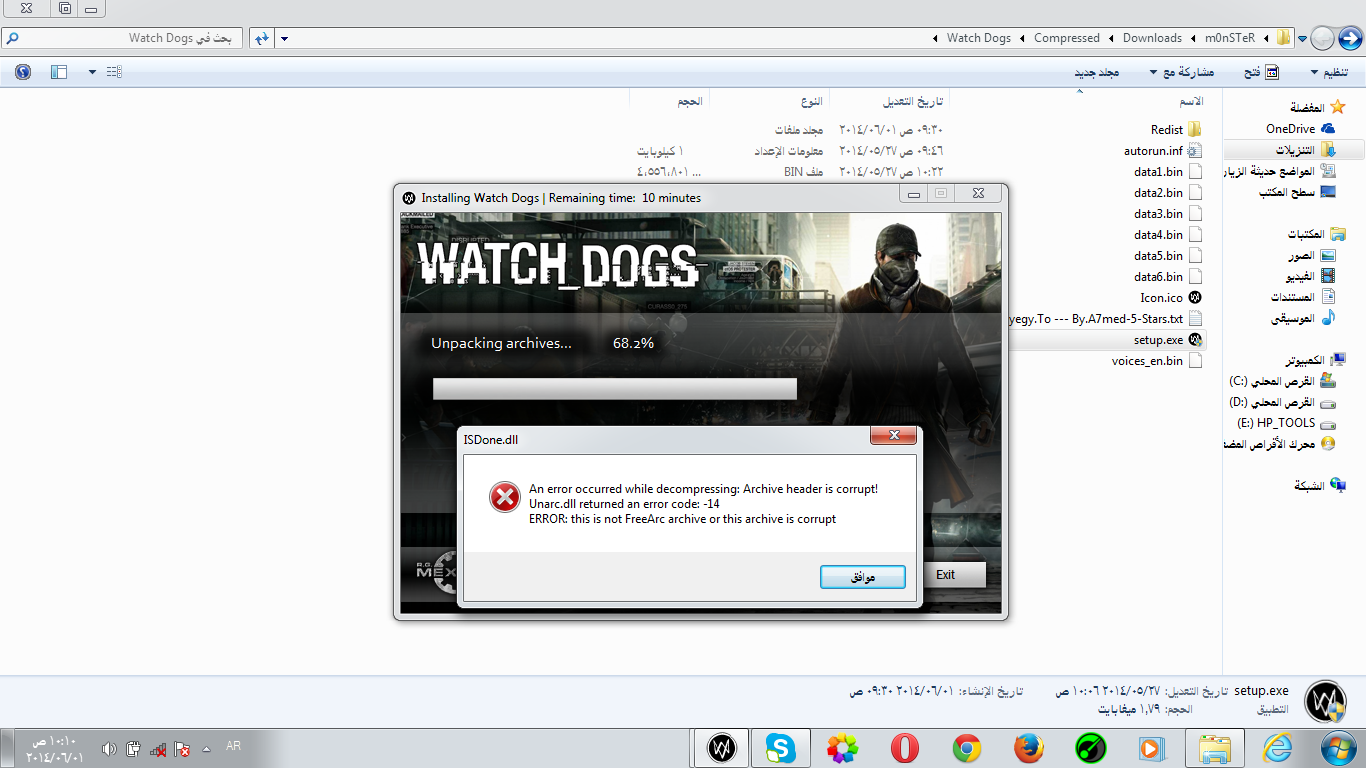This screenshot has width=1366, height=768.
Task: Open Music (الموسيقى) library
Action: [x=1303, y=318]
